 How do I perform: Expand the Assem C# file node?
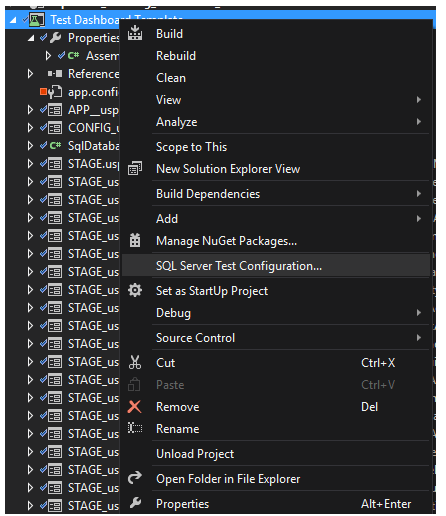tap(48, 56)
